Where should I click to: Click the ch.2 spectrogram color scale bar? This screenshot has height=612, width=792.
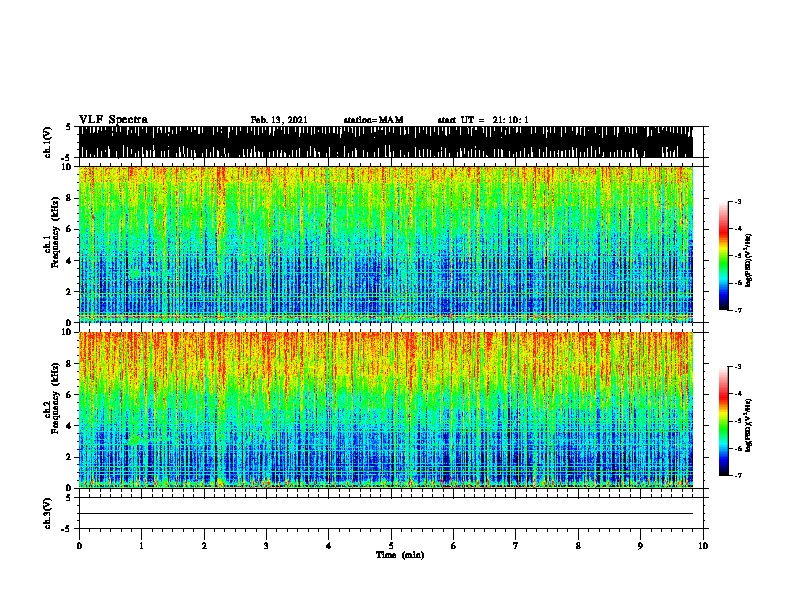point(723,421)
